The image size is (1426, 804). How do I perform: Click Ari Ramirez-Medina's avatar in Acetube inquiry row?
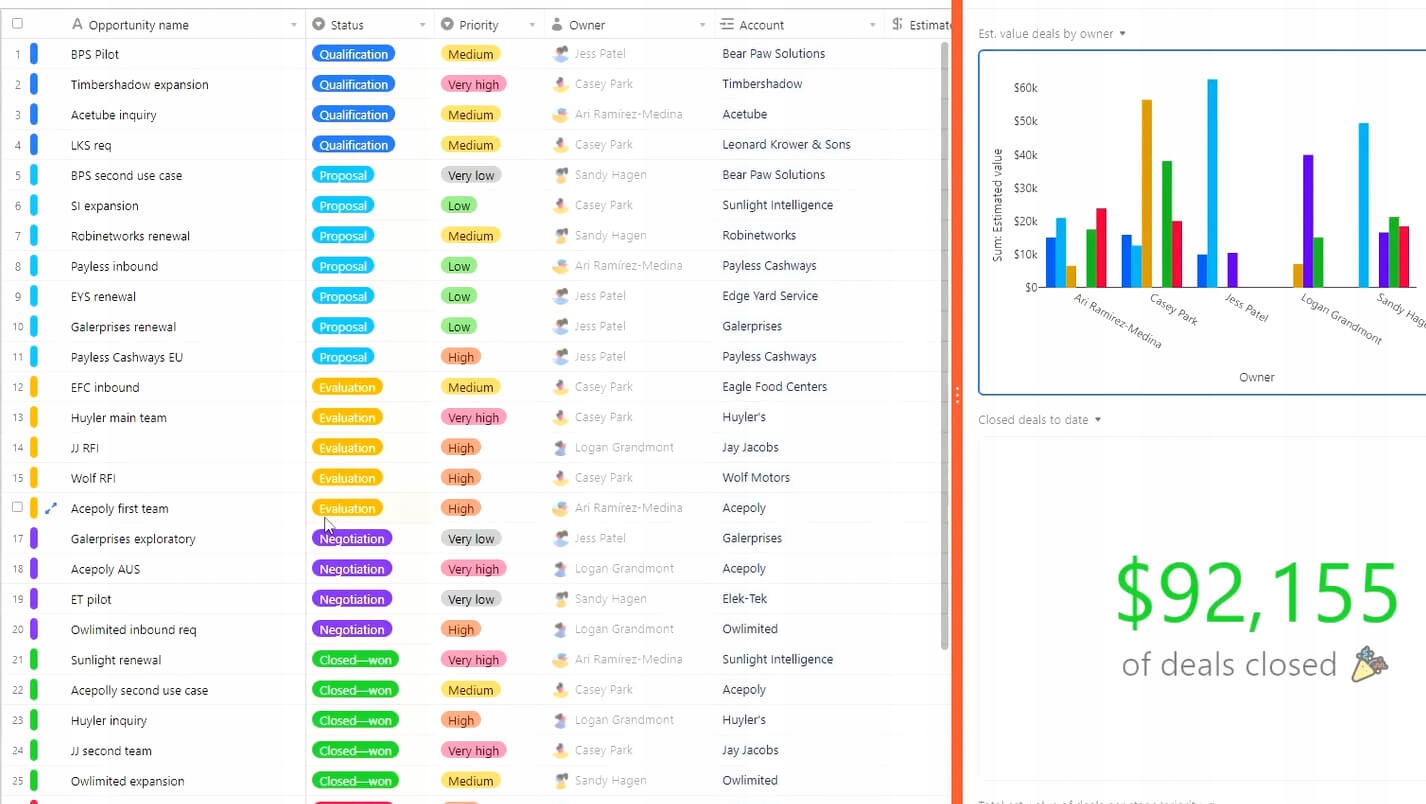pos(561,114)
